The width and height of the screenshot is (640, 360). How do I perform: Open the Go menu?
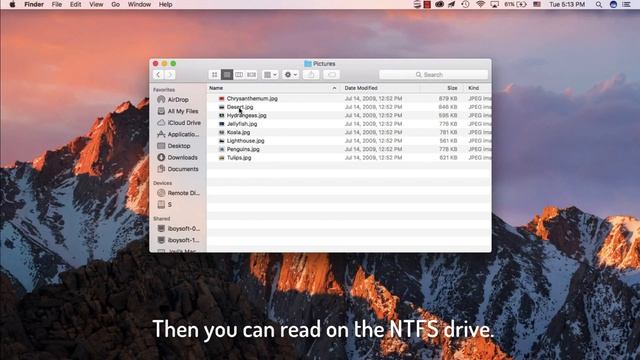coord(116,4)
